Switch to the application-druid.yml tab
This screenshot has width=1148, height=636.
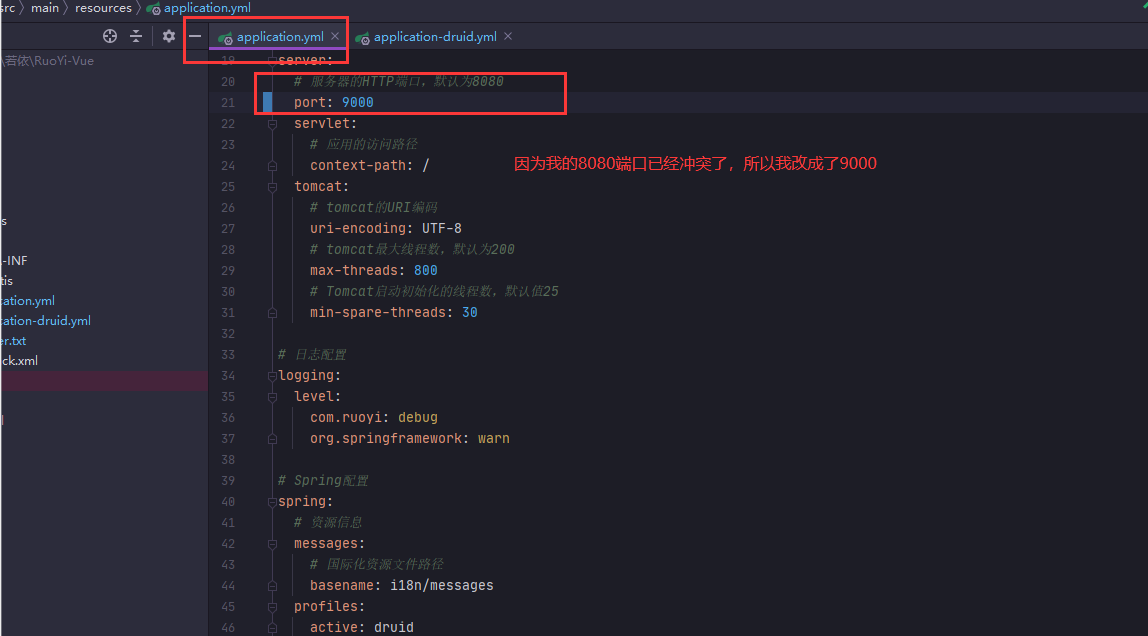[435, 37]
